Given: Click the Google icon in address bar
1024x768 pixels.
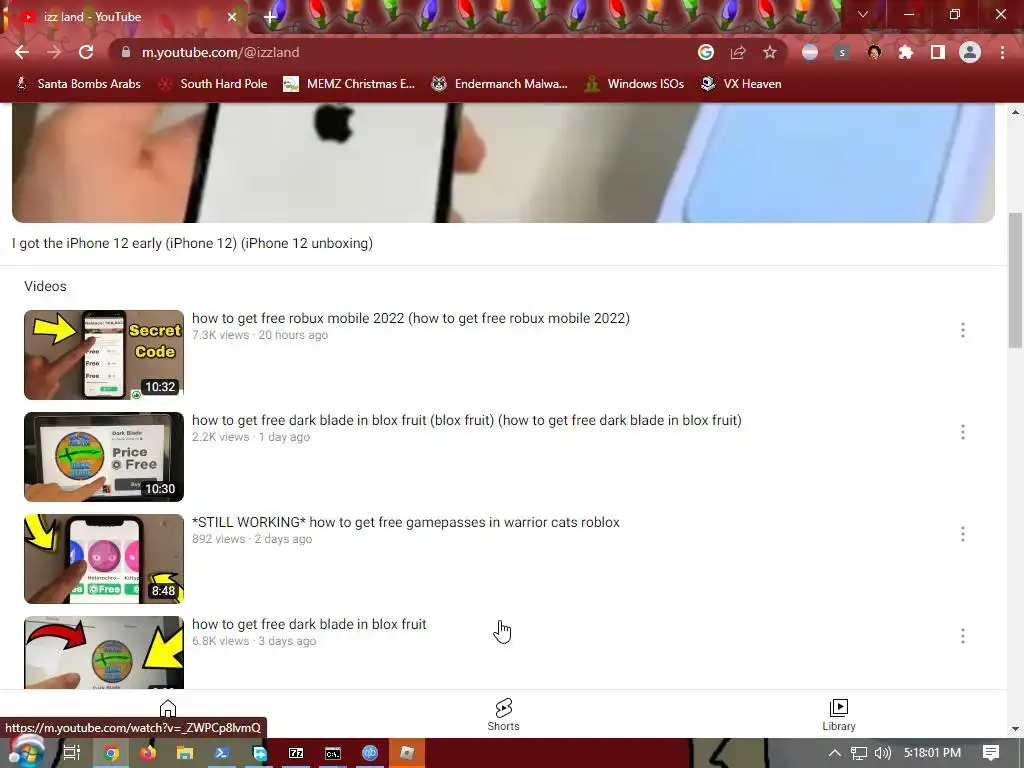Looking at the screenshot, I should pos(706,52).
